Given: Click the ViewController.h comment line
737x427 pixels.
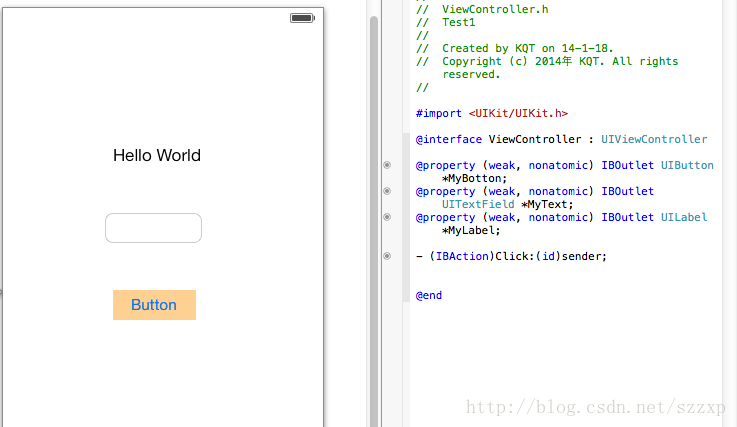Looking at the screenshot, I should click(482, 9).
